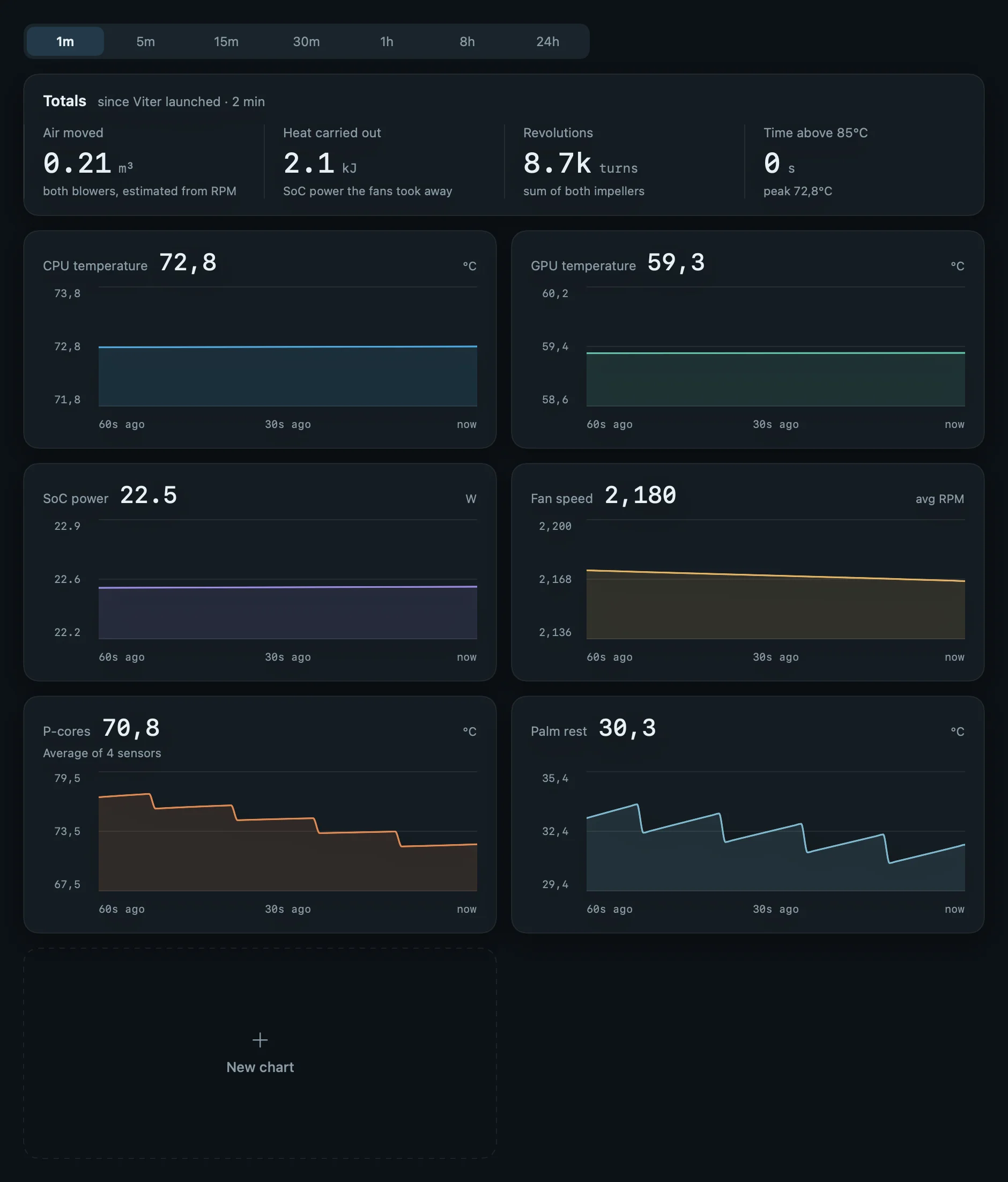Click the Revolutions value 8.7k
1008x1182 pixels.
click(x=557, y=163)
